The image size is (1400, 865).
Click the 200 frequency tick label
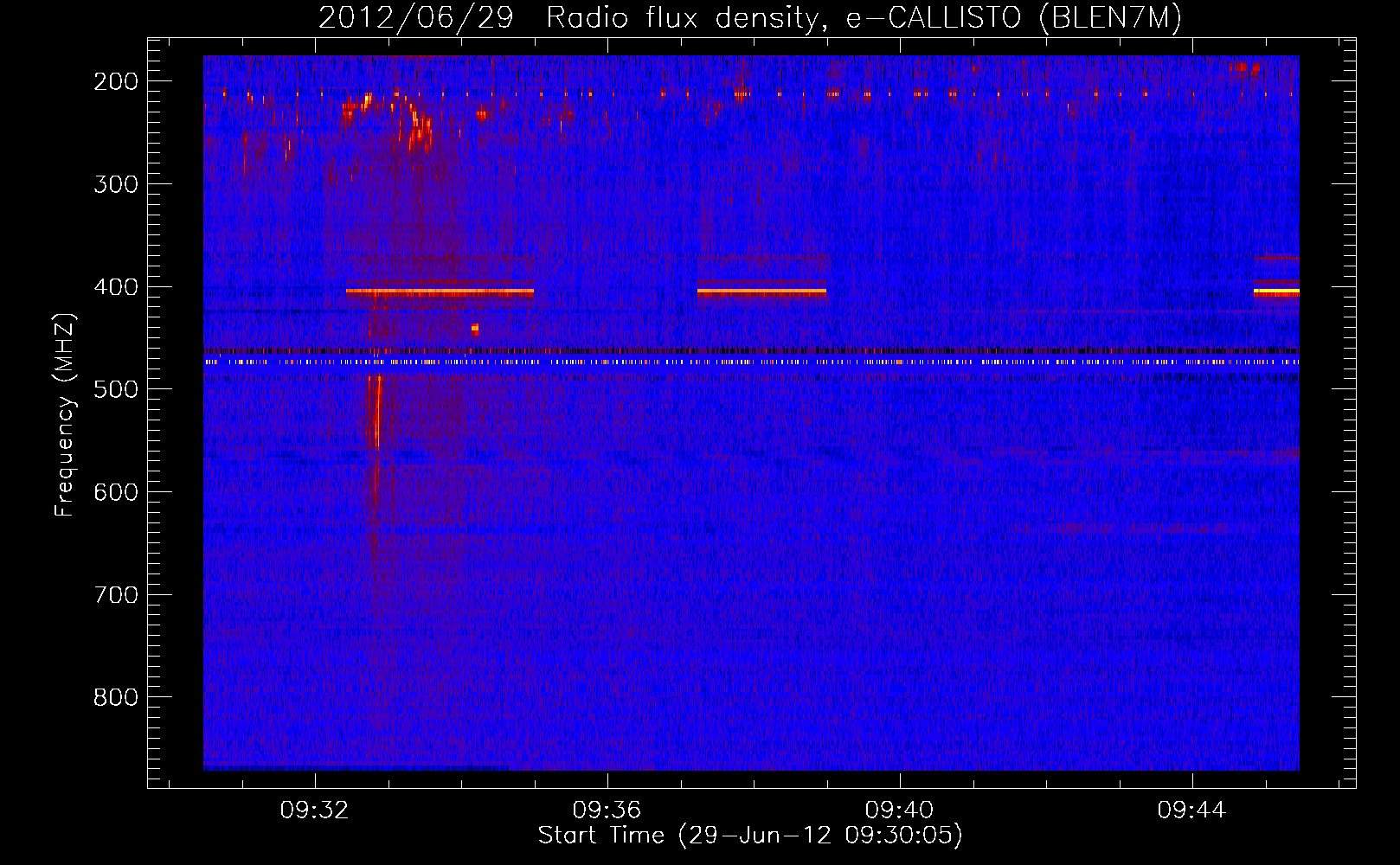point(116,81)
